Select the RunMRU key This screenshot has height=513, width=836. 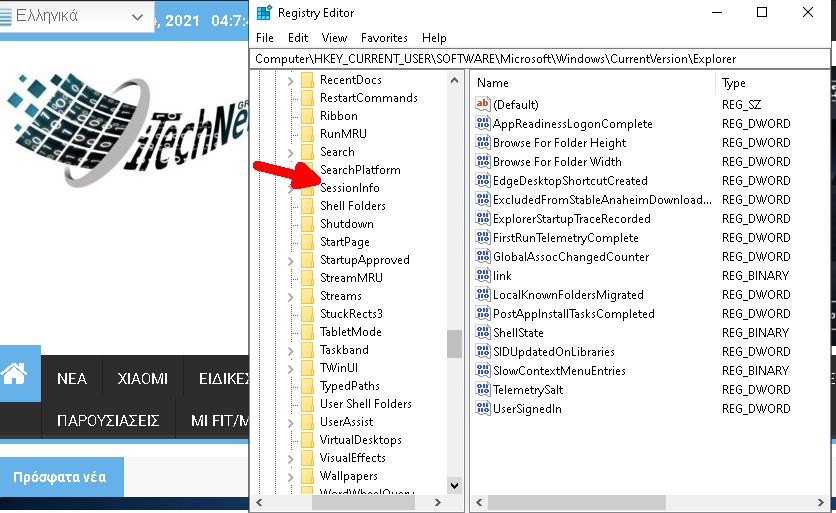click(x=343, y=134)
